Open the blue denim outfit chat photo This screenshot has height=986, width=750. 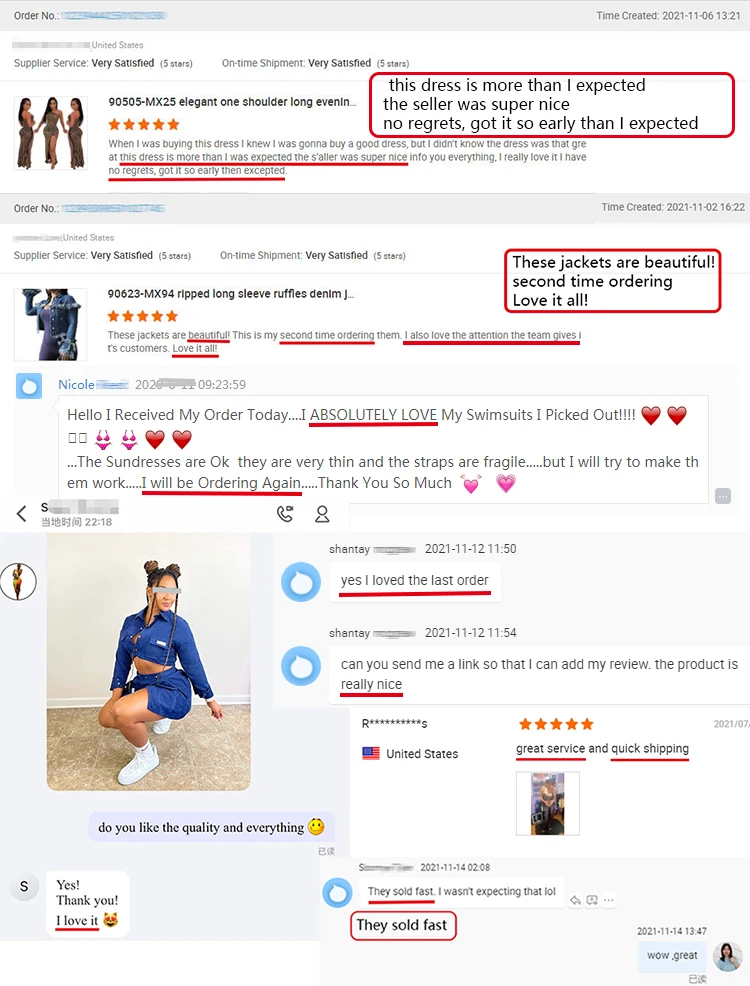click(x=148, y=662)
